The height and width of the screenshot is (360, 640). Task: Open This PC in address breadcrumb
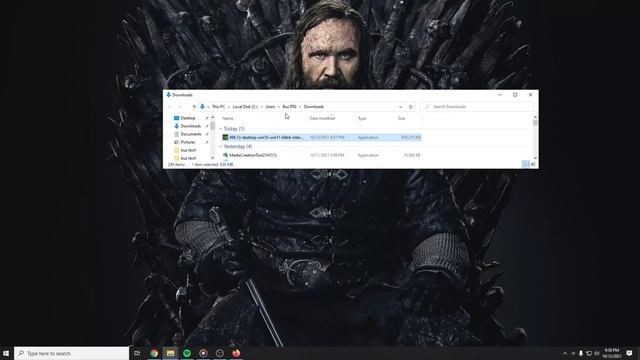tap(218, 107)
